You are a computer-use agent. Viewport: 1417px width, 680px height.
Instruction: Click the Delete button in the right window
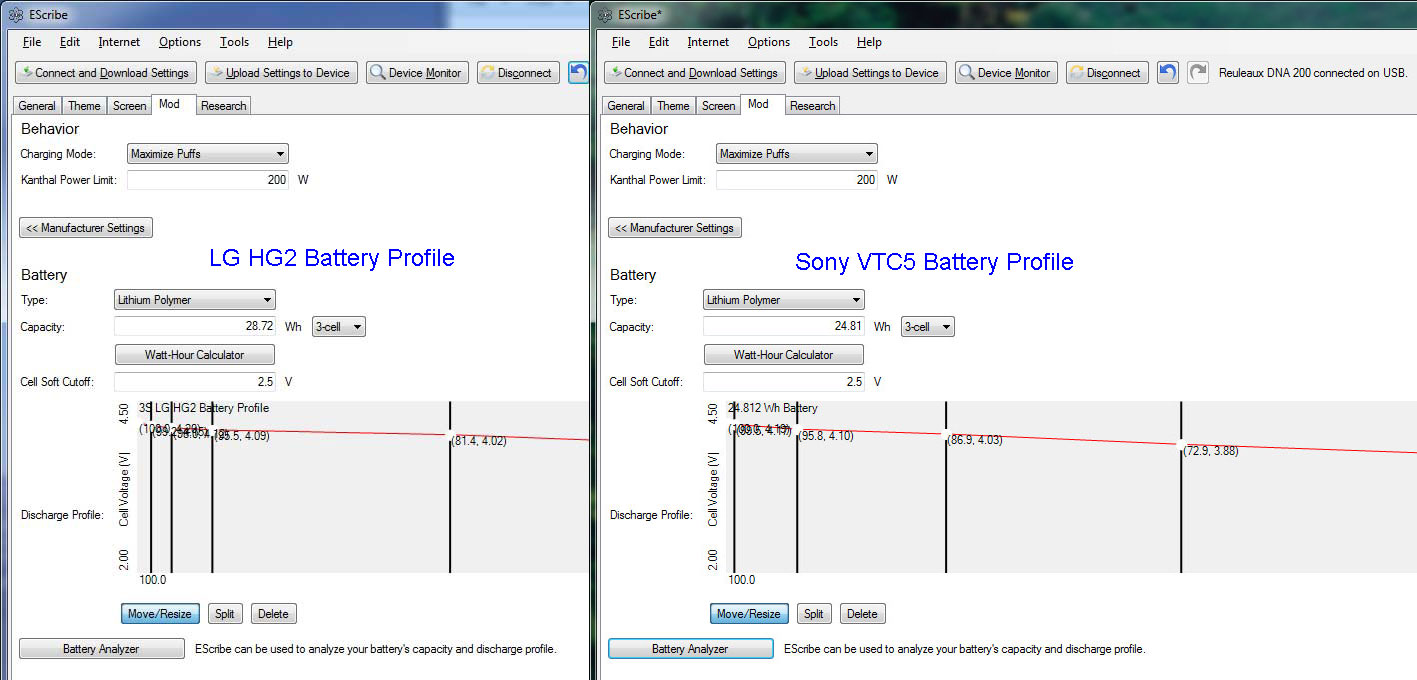[x=863, y=614]
